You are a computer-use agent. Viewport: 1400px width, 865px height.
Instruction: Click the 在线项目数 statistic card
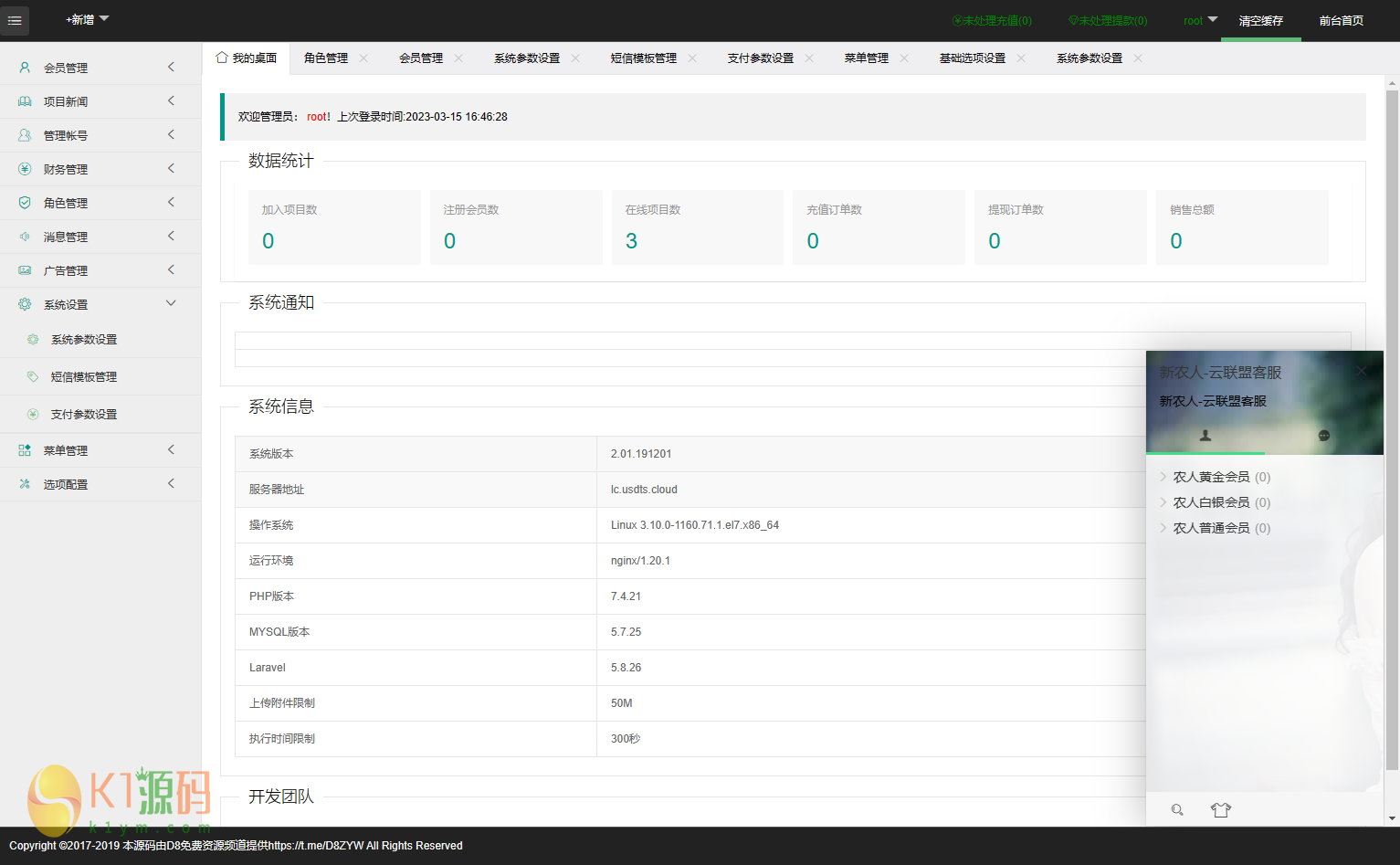click(698, 227)
